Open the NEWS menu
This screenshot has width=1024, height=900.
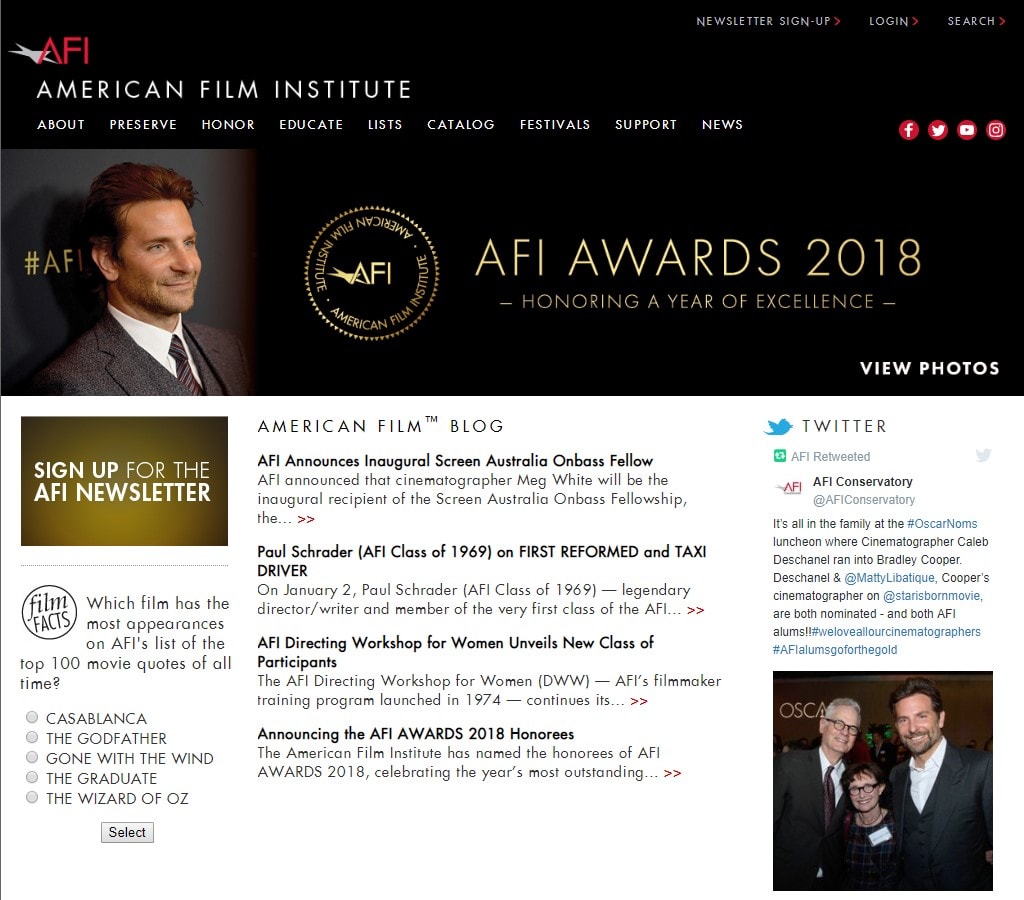[x=722, y=125]
